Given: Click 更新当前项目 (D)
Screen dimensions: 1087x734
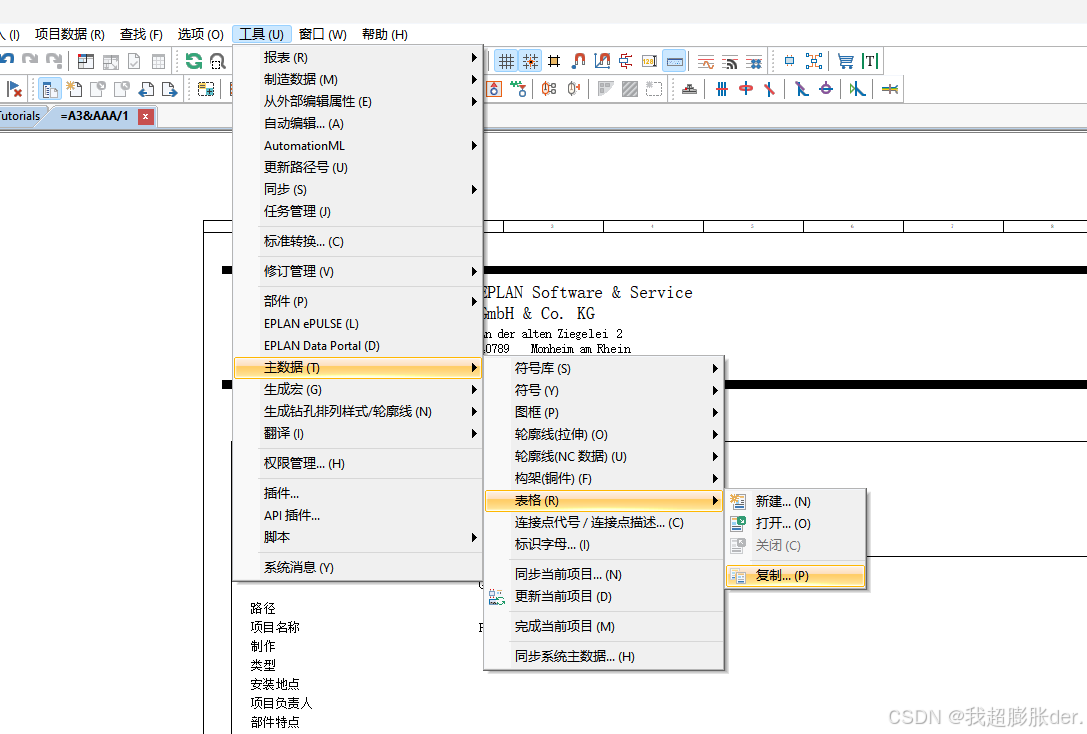Looking at the screenshot, I should pos(604,596).
